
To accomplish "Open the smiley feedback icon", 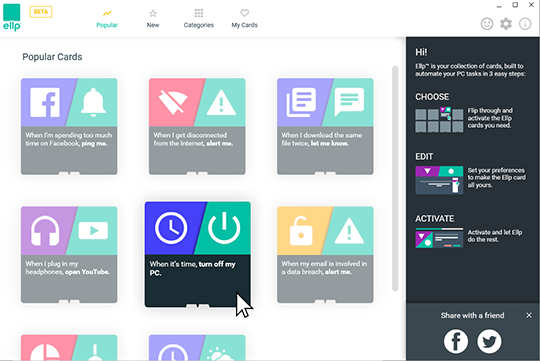I will pos(487,24).
